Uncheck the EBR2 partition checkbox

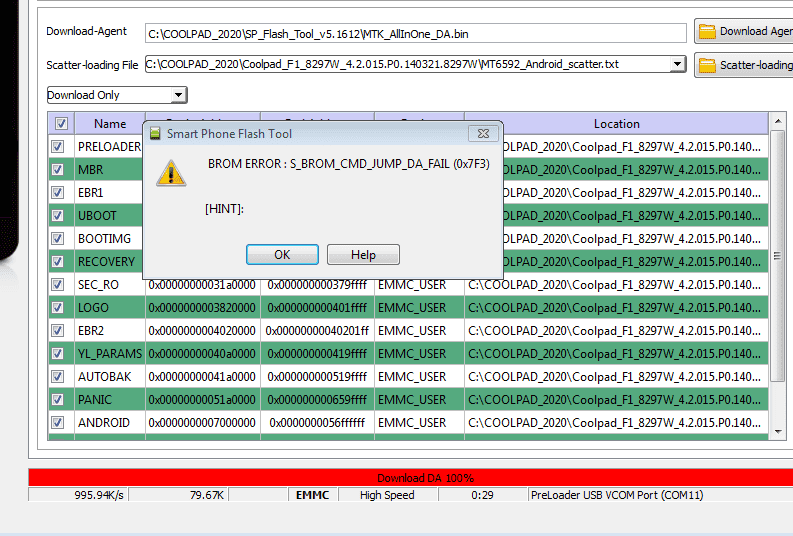click(58, 331)
